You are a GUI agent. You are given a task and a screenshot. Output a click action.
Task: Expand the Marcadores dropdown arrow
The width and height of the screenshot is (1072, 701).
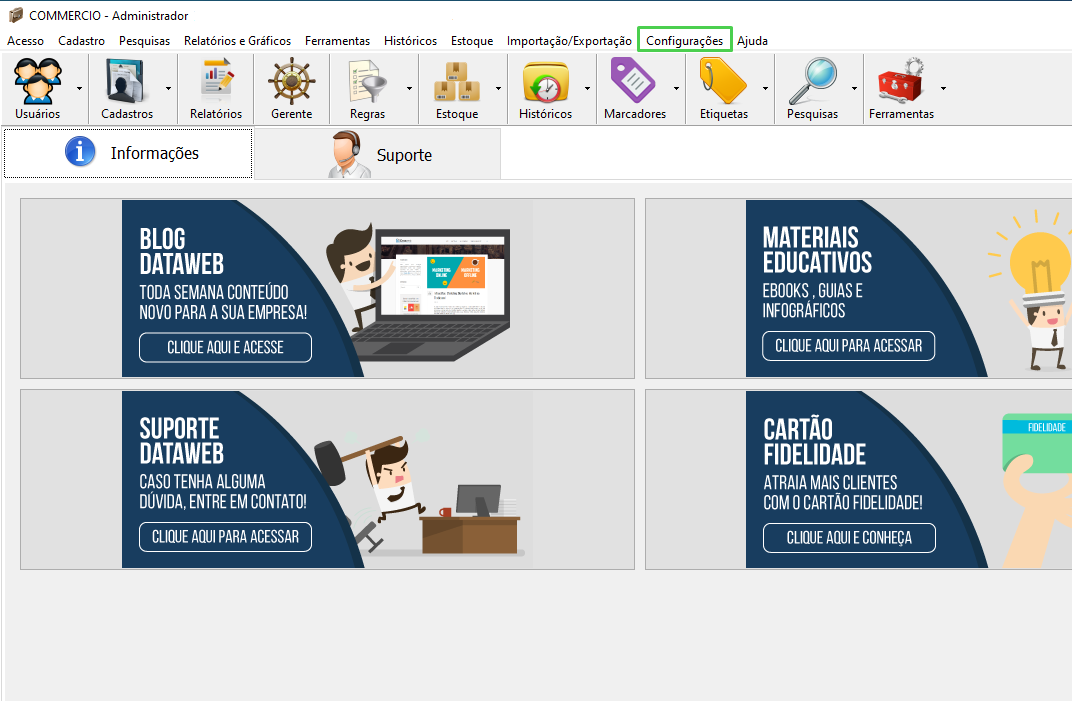tap(676, 89)
